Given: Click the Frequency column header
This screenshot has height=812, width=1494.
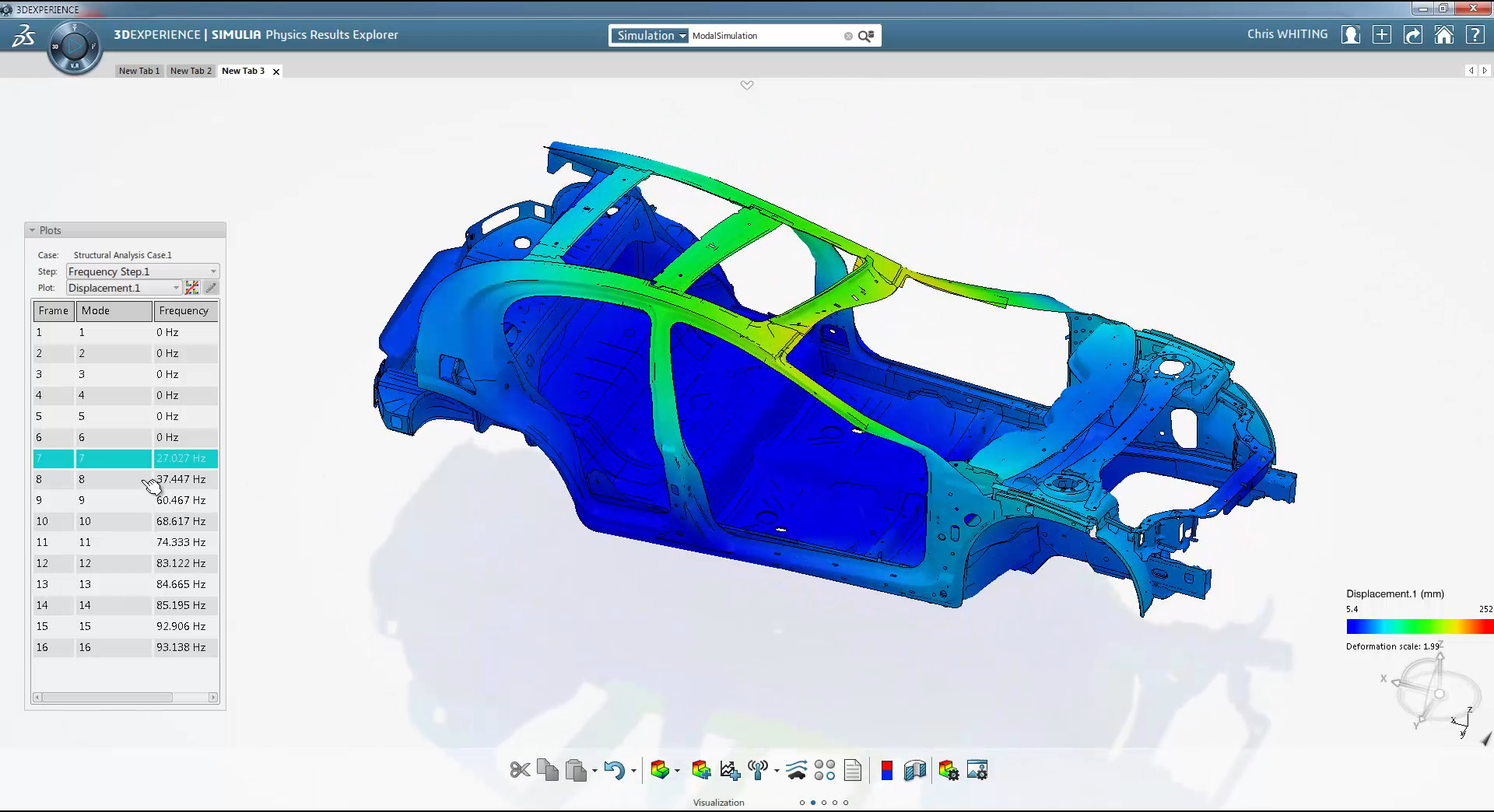Looking at the screenshot, I should pos(184,310).
